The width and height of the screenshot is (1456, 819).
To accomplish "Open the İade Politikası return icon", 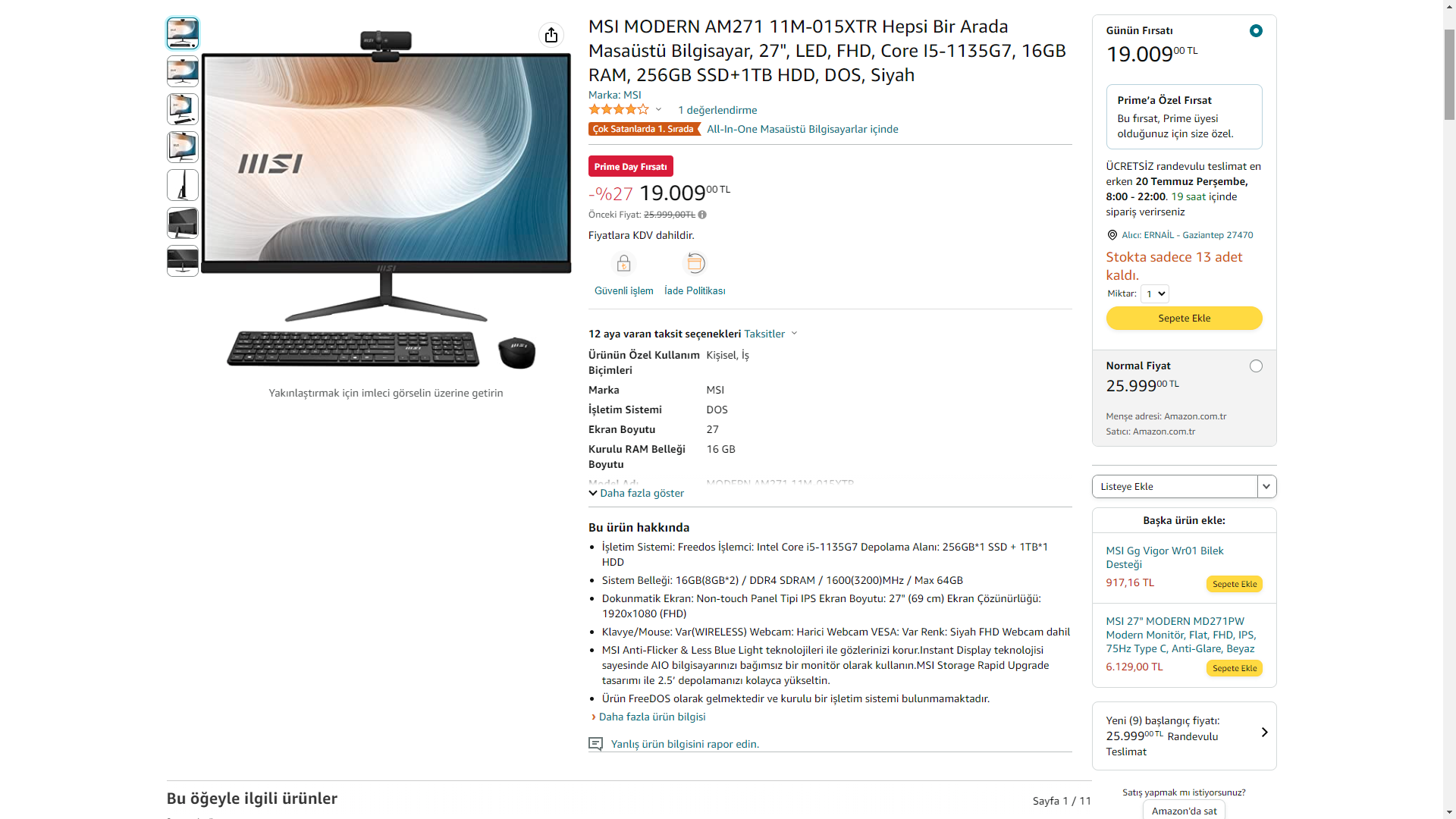I will click(695, 263).
